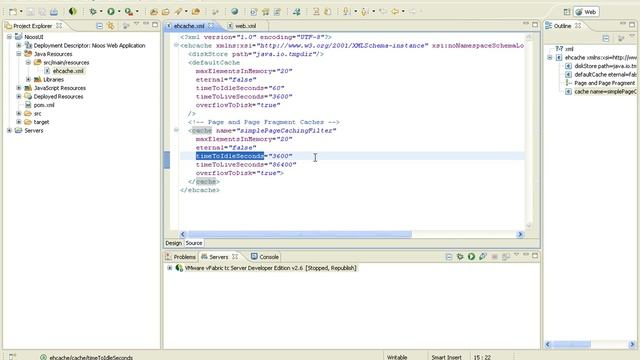Screen dimensions: 640x360
Task: Select the ehcache.xml editor tab
Action: 189,26
